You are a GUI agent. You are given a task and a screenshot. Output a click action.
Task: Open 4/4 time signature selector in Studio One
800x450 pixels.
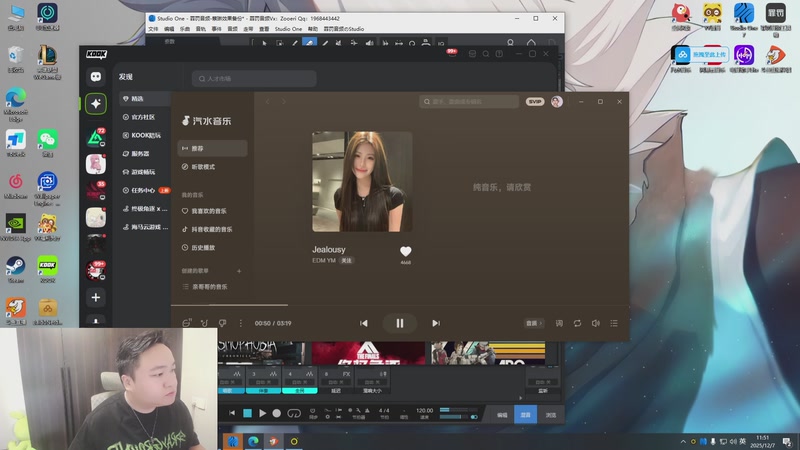click(384, 410)
